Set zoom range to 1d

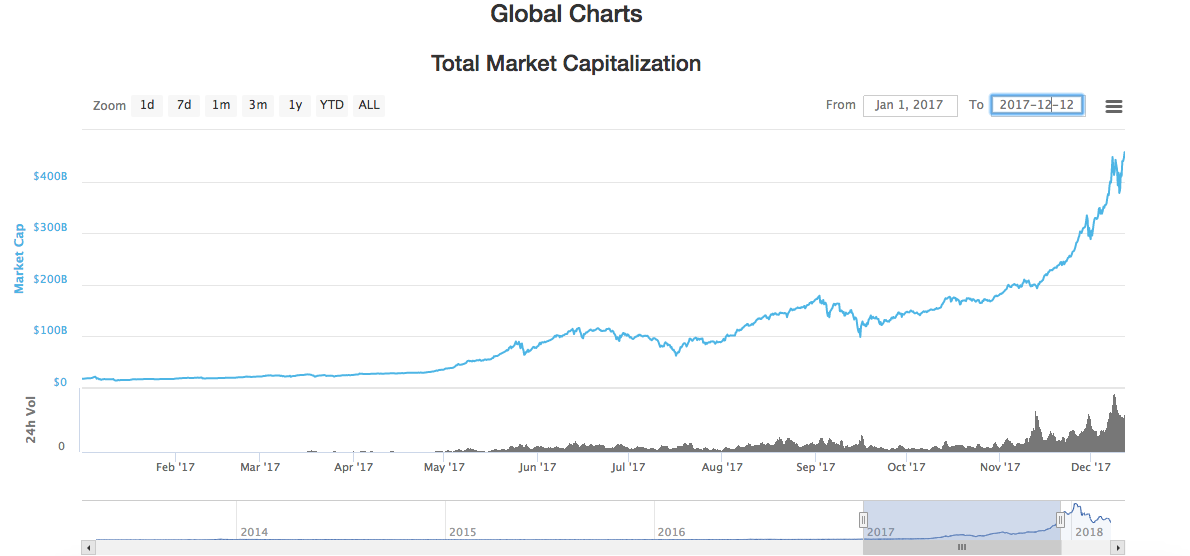[147, 105]
